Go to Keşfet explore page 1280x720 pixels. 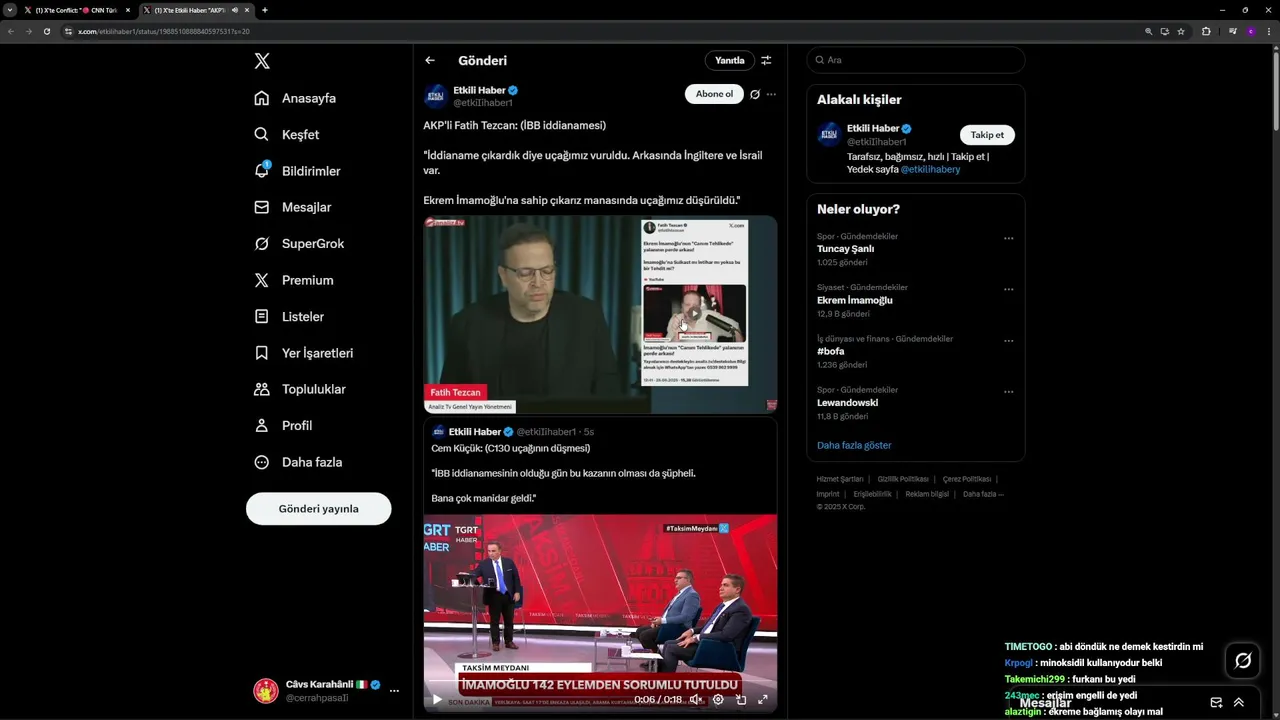pos(287,134)
